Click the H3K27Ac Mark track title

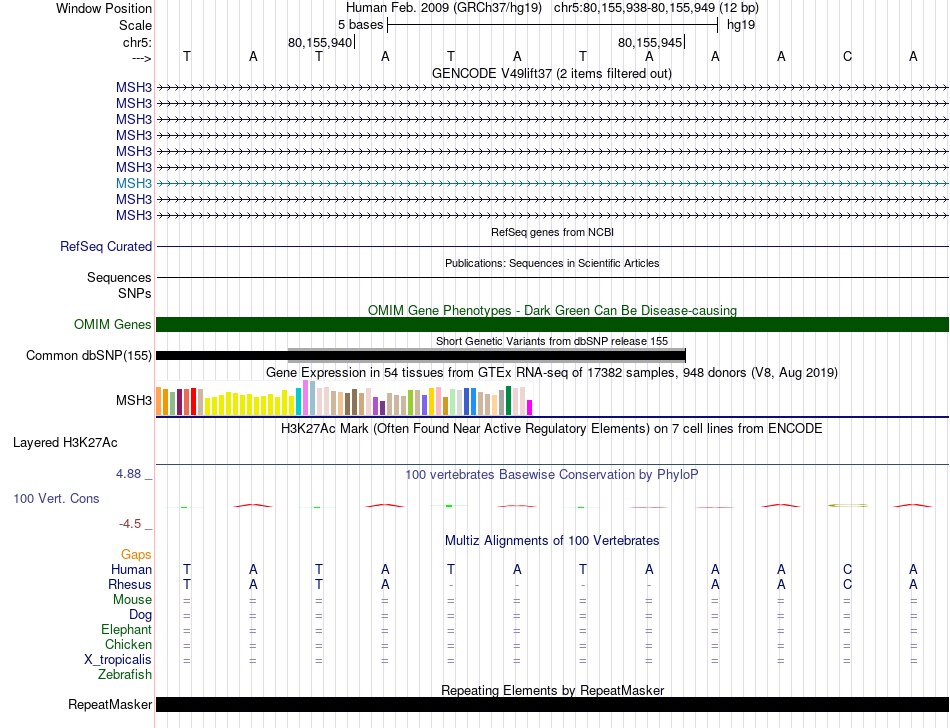click(x=551, y=429)
